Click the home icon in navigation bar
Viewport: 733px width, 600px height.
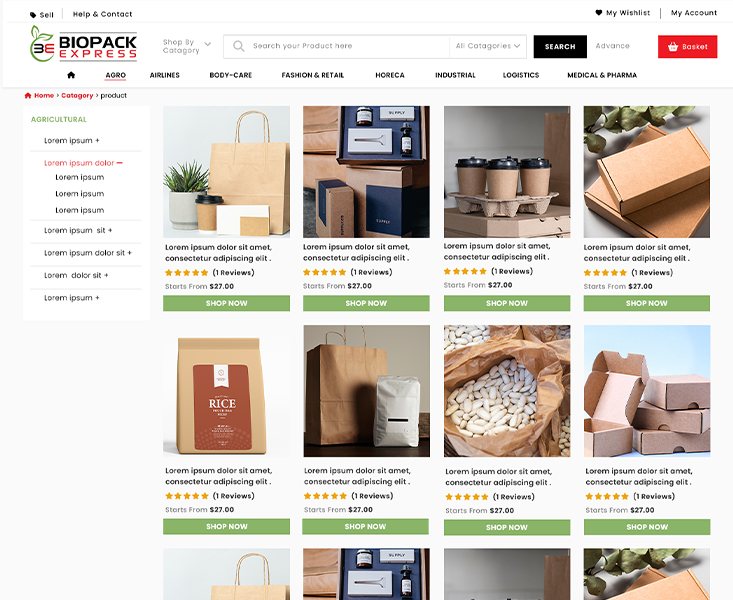click(71, 75)
